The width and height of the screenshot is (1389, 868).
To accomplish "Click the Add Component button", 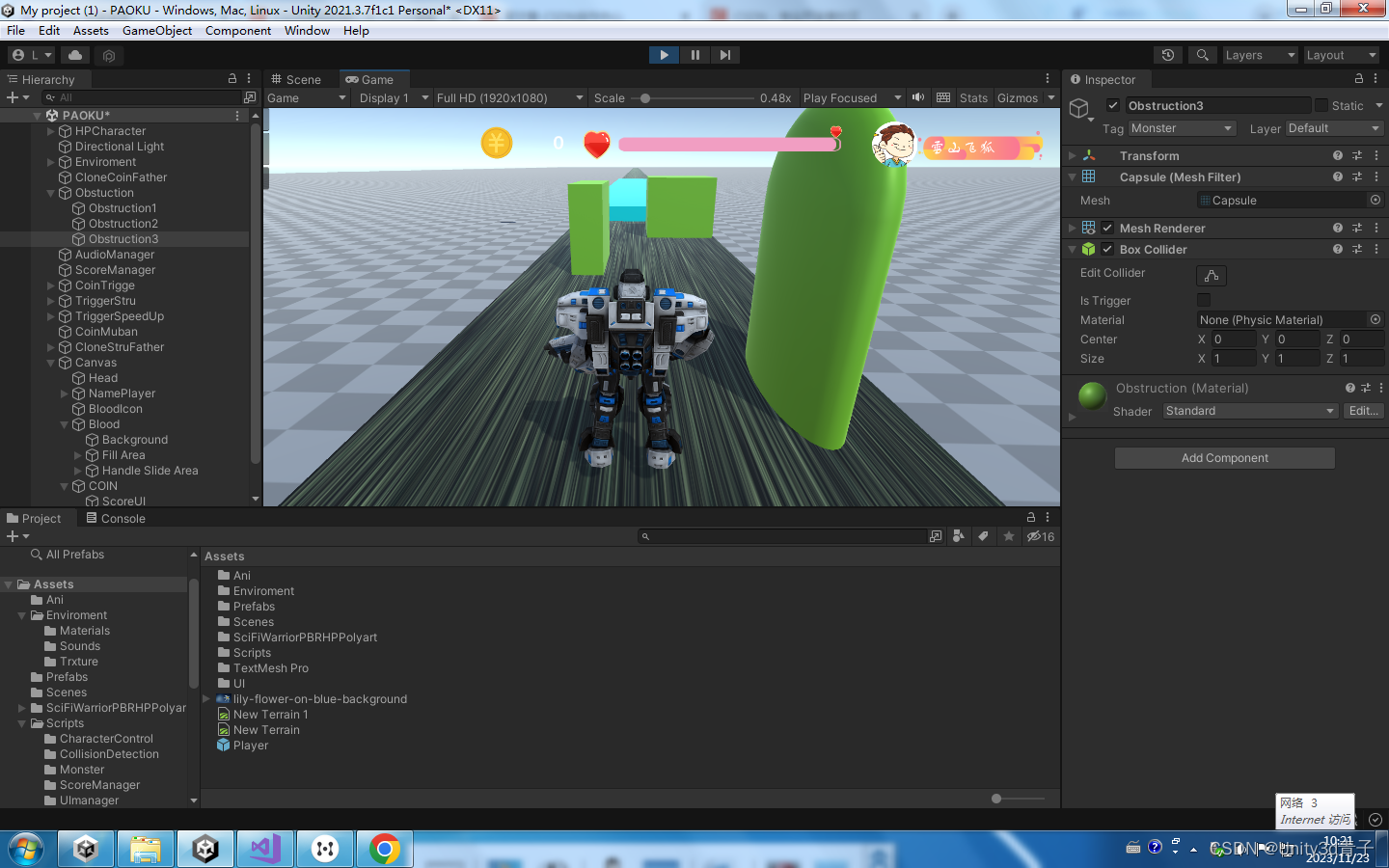I will click(x=1225, y=458).
